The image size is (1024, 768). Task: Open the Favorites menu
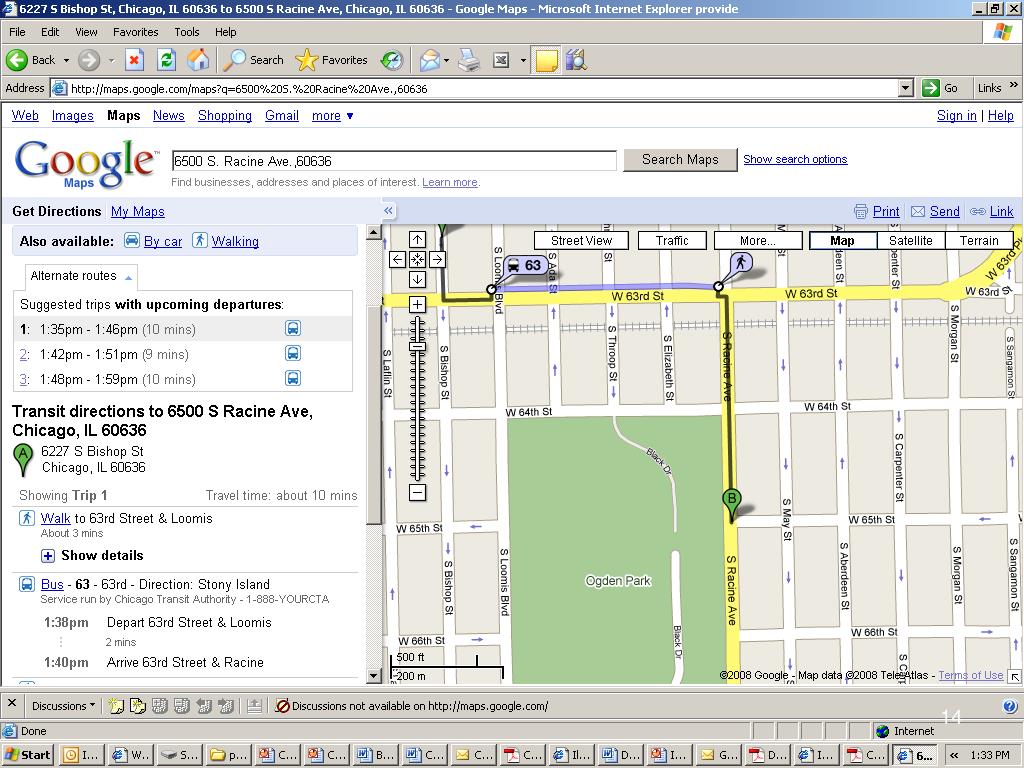click(x=136, y=32)
